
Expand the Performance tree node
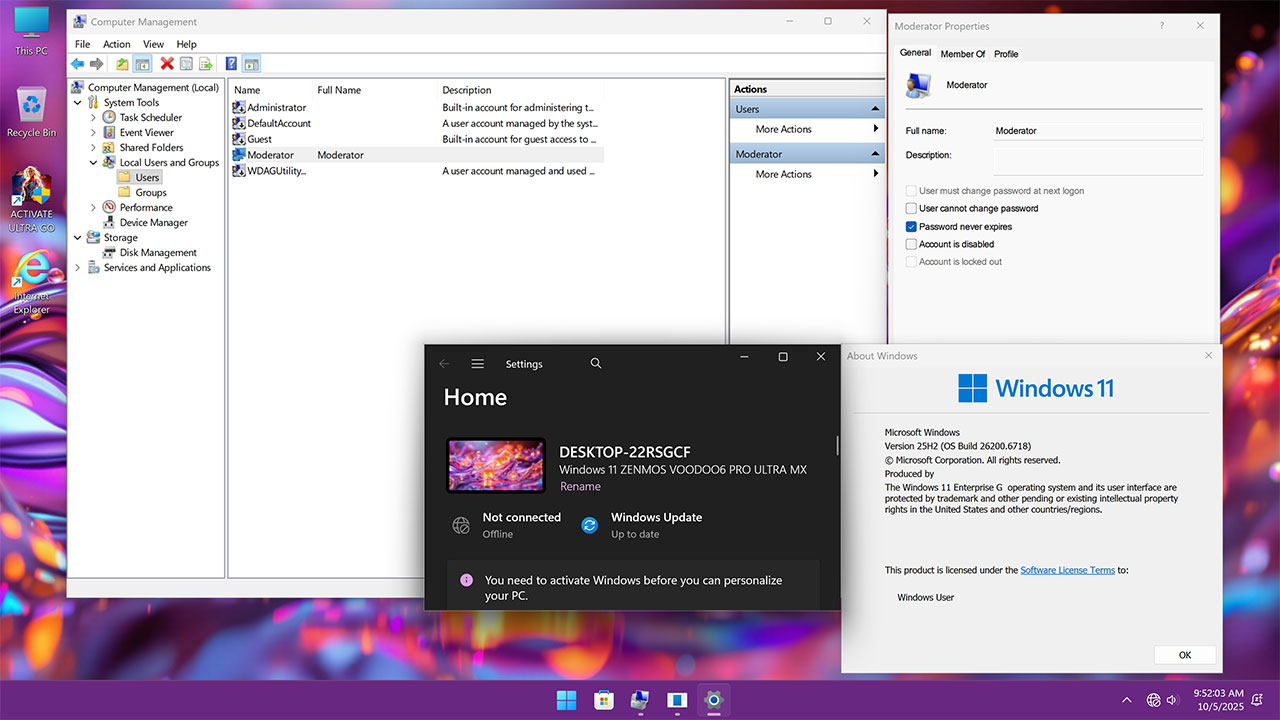pyautogui.click(x=94, y=207)
